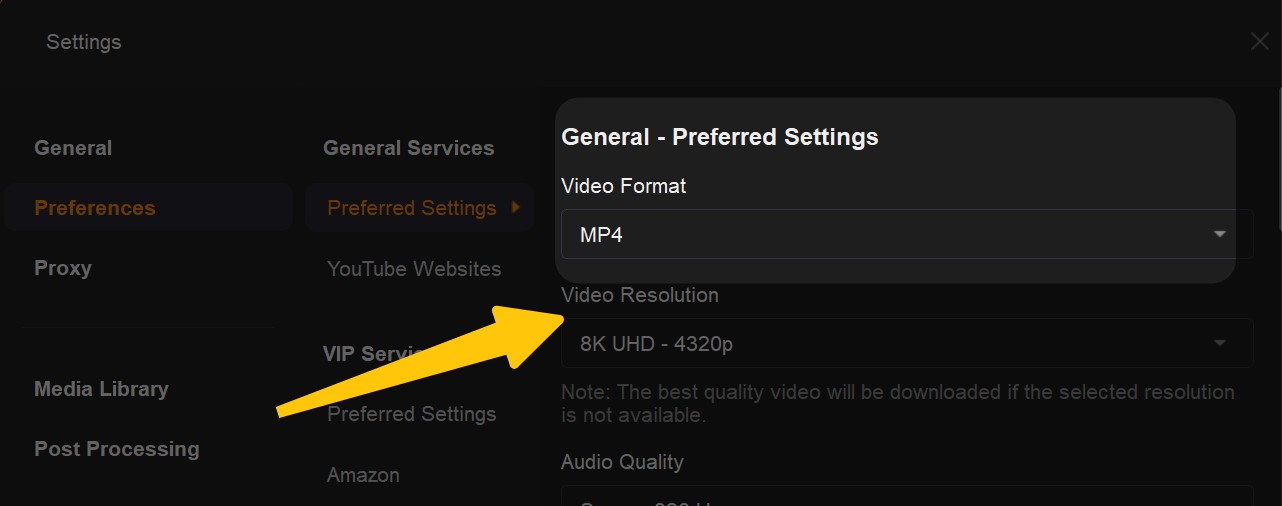Open the Amazon service settings

click(x=363, y=475)
